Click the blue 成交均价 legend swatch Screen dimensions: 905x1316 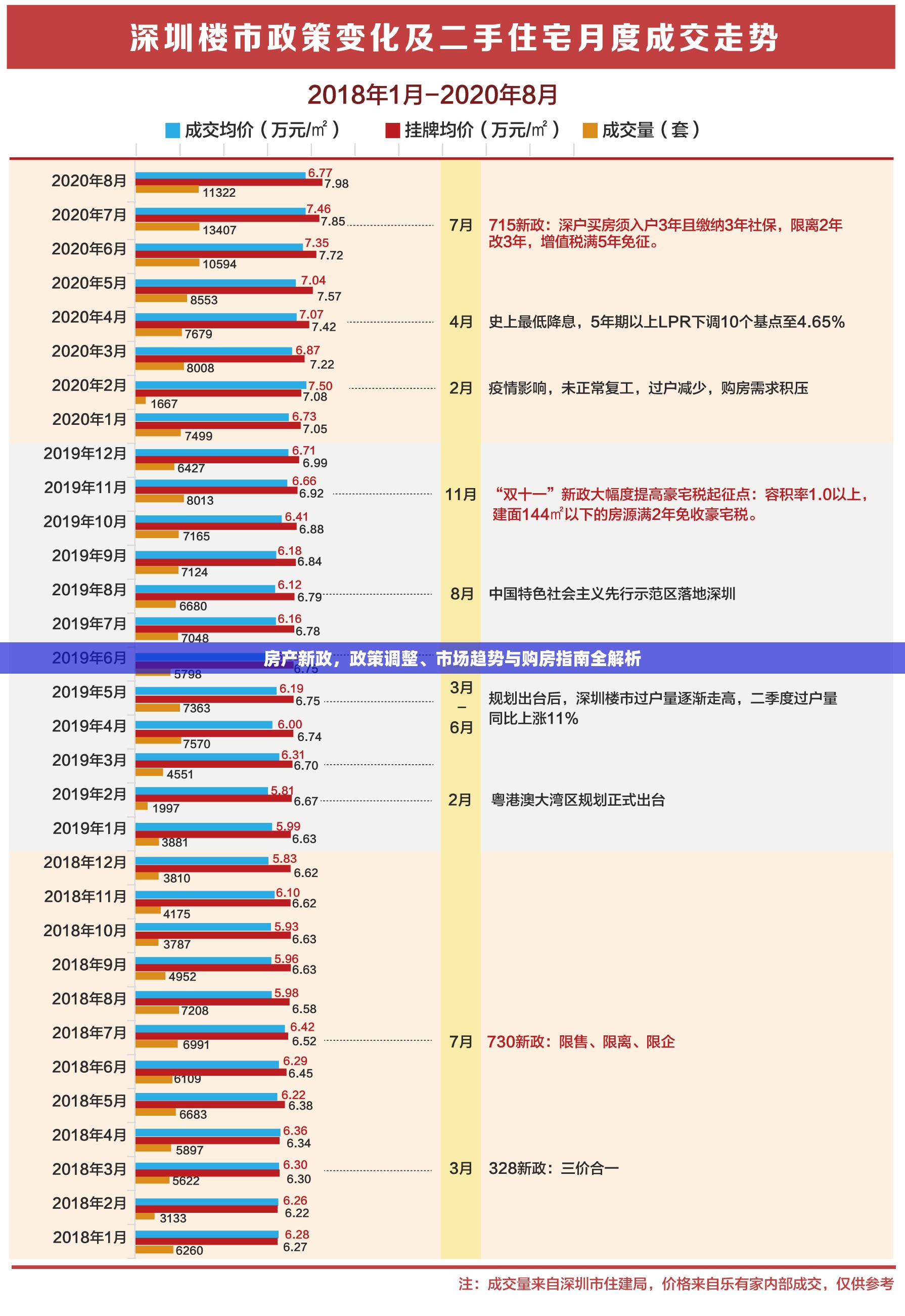(172, 130)
